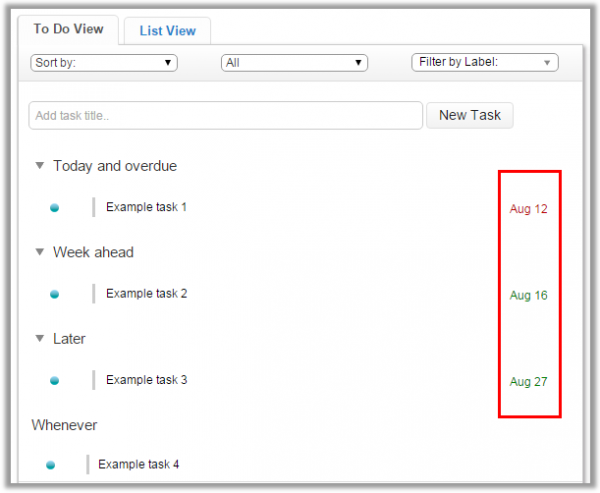
Task: Click the New Task button
Action: 470,115
